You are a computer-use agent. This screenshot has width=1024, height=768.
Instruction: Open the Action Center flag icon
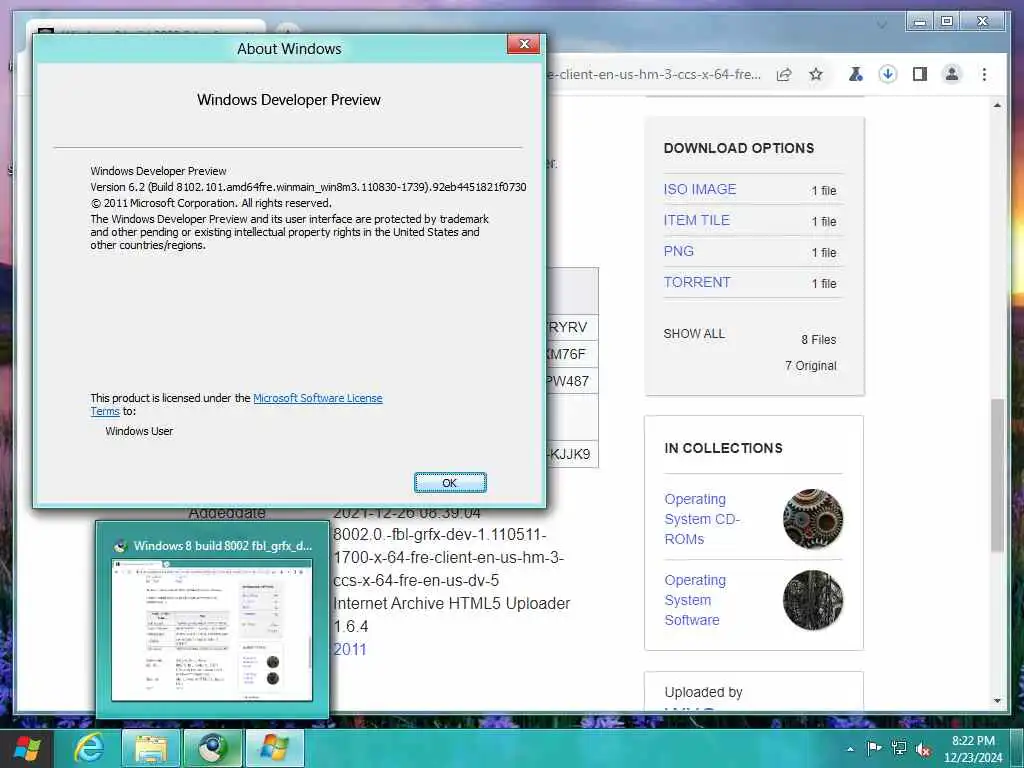click(x=874, y=748)
